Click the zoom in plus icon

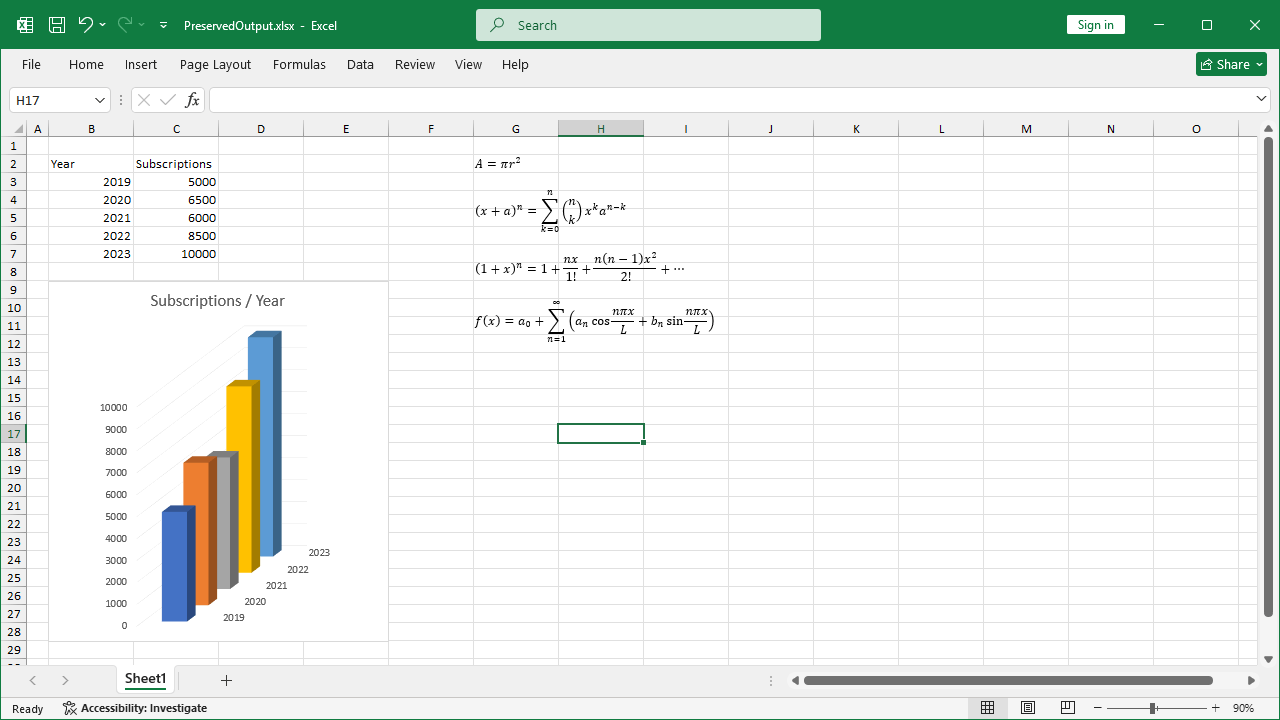click(x=1216, y=708)
